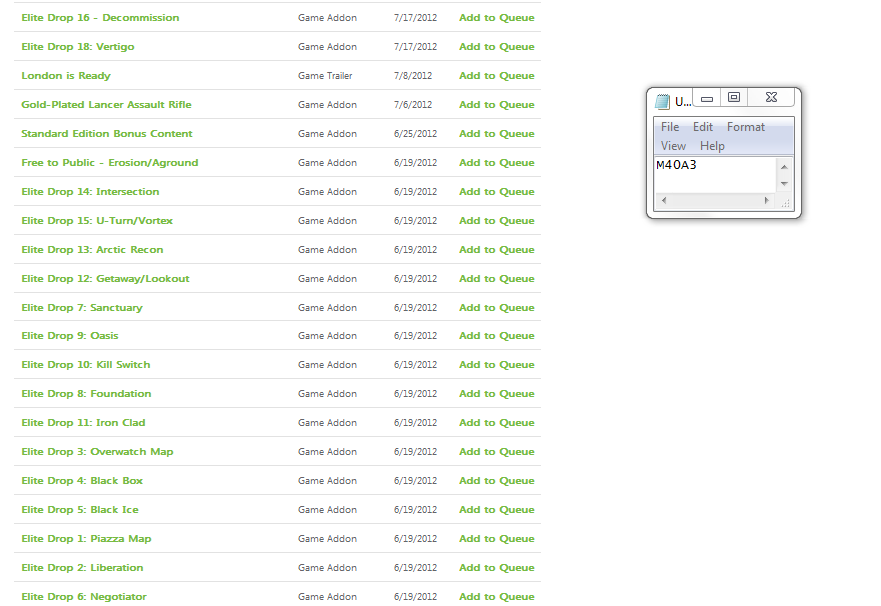Add Standard Edition Bonus Content to queue

point(497,134)
